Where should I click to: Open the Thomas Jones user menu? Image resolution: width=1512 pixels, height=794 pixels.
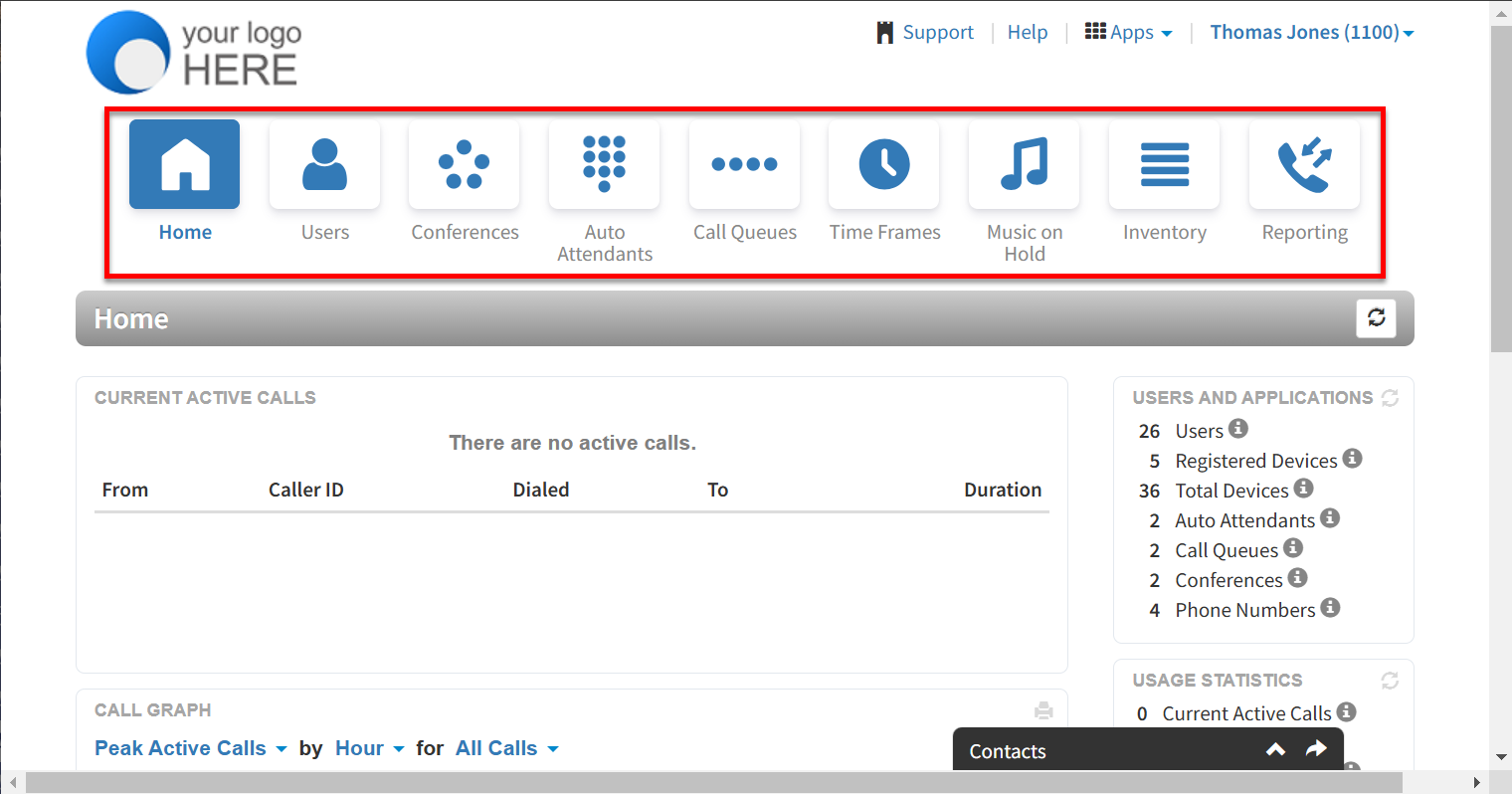pyautogui.click(x=1311, y=33)
